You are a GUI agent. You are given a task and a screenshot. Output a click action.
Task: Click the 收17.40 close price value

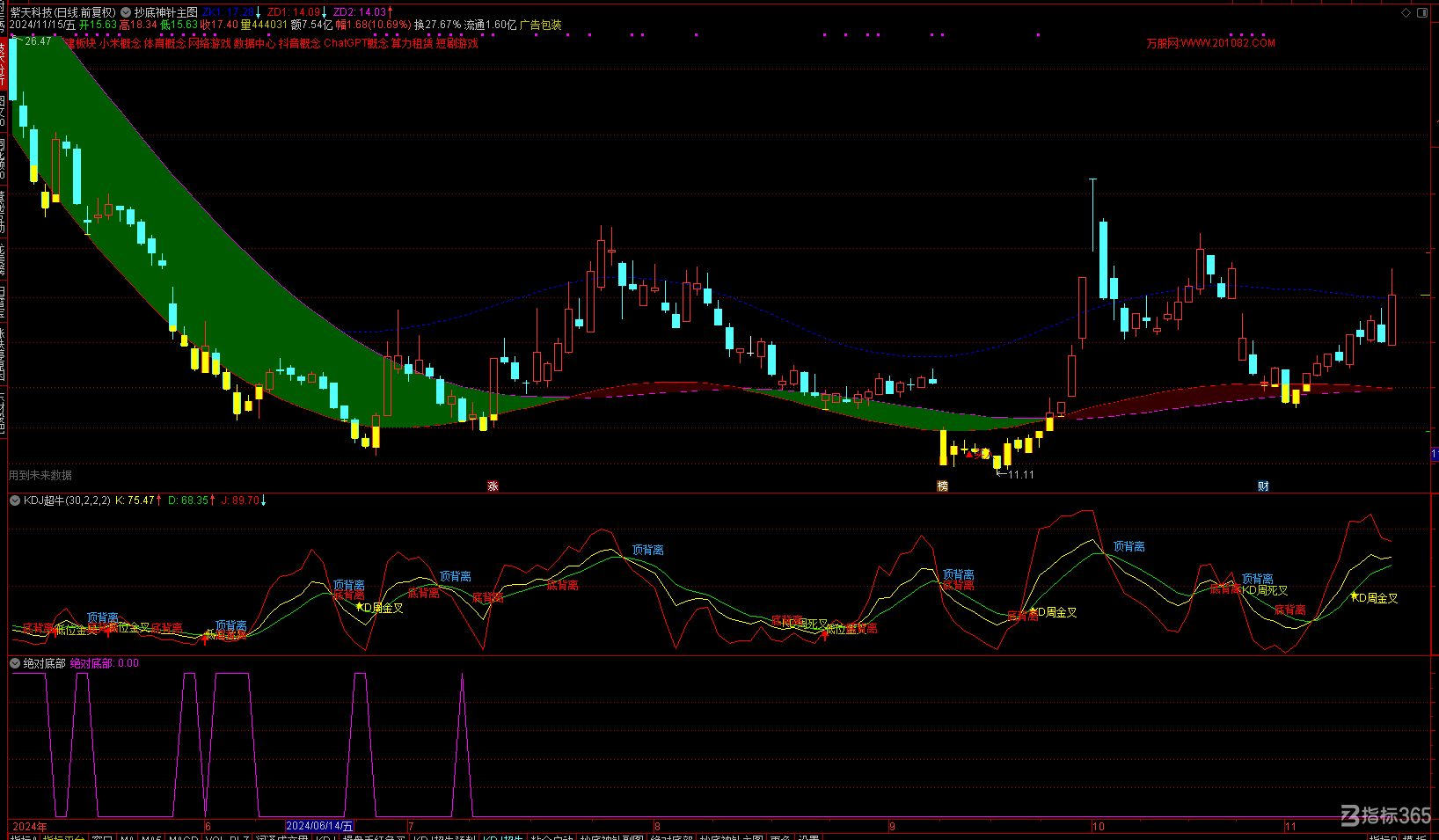[x=219, y=25]
